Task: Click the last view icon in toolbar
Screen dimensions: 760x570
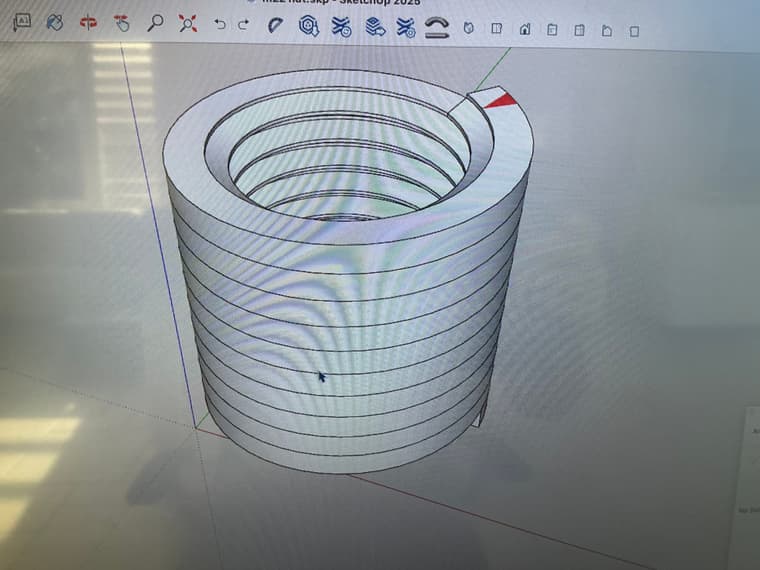Action: 633,31
